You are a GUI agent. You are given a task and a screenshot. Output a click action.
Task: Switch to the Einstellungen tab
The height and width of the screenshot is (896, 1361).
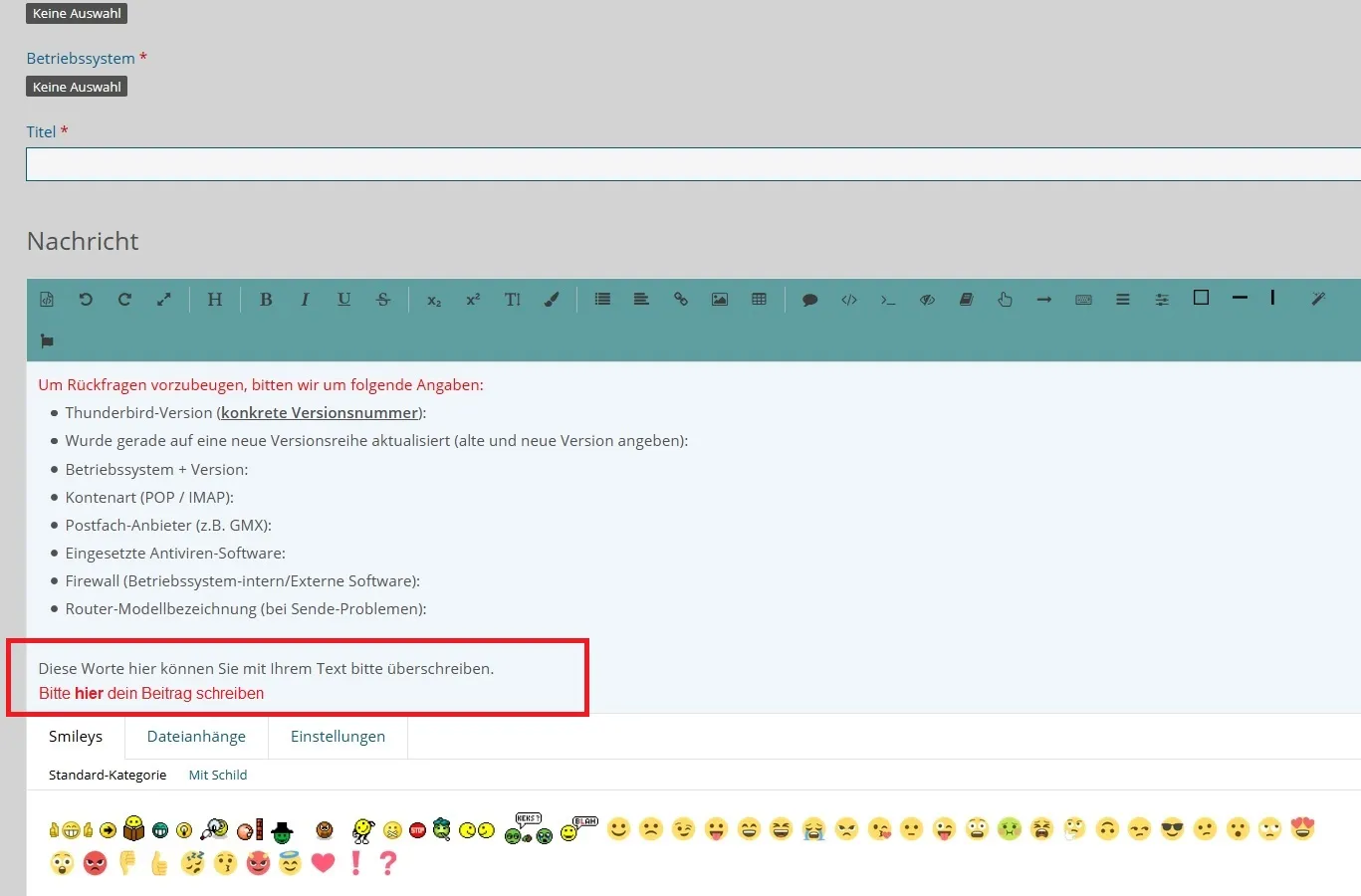pos(338,737)
